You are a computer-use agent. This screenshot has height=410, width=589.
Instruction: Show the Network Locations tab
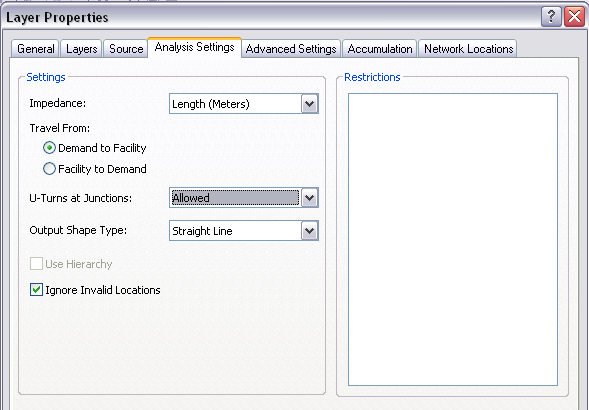tap(468, 49)
